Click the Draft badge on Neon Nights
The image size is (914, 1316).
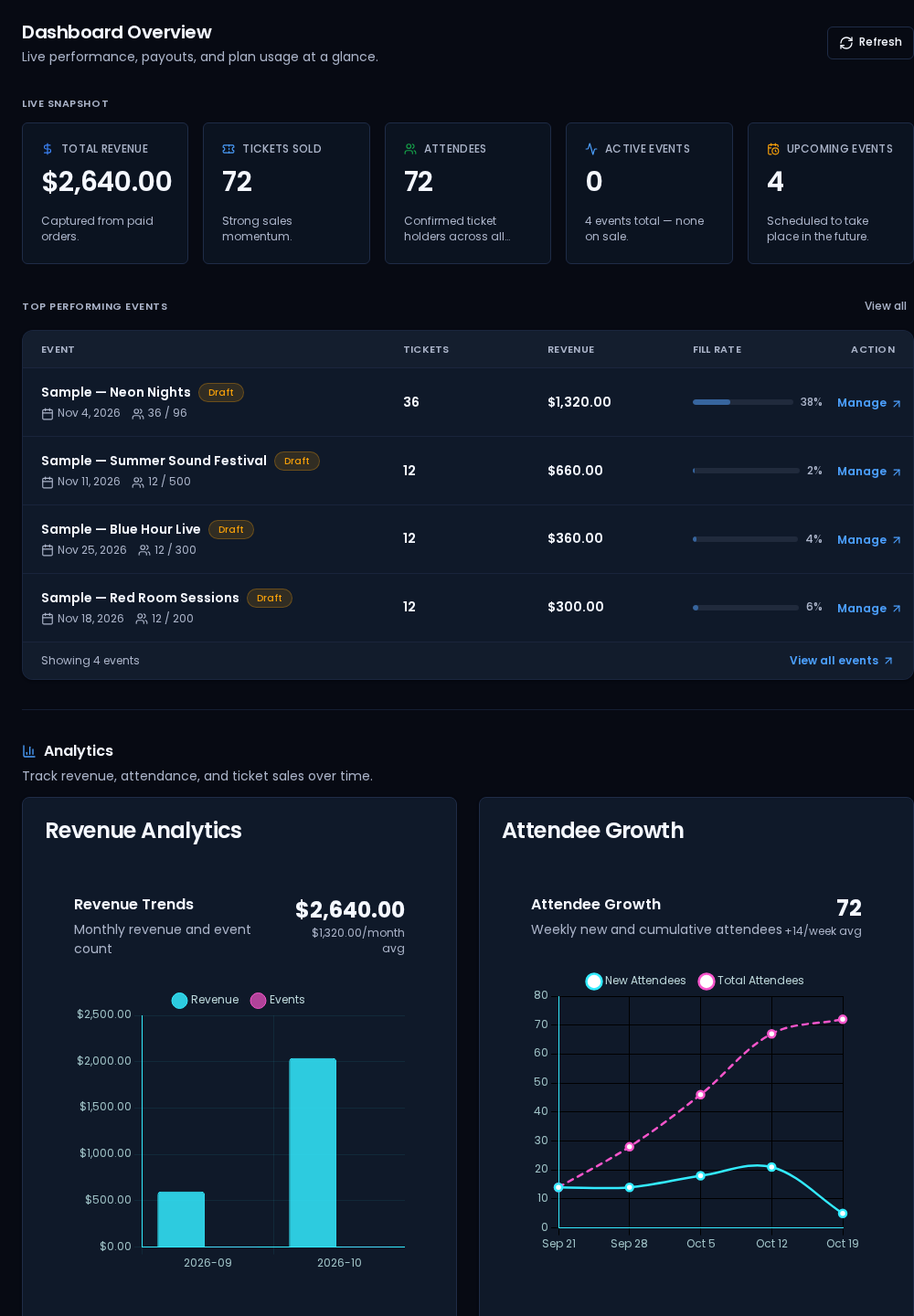221,393
